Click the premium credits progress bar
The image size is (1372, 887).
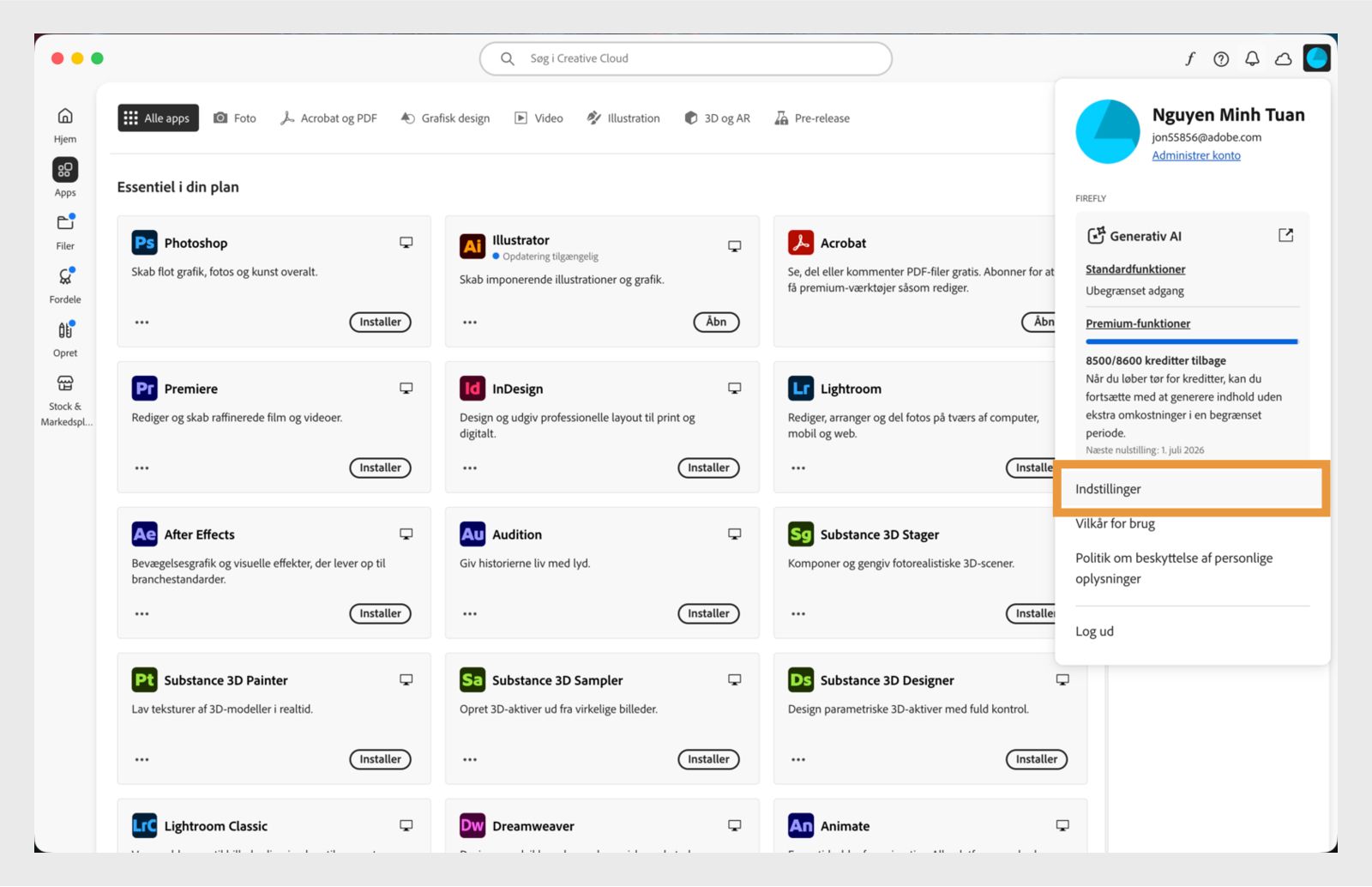pos(1192,341)
